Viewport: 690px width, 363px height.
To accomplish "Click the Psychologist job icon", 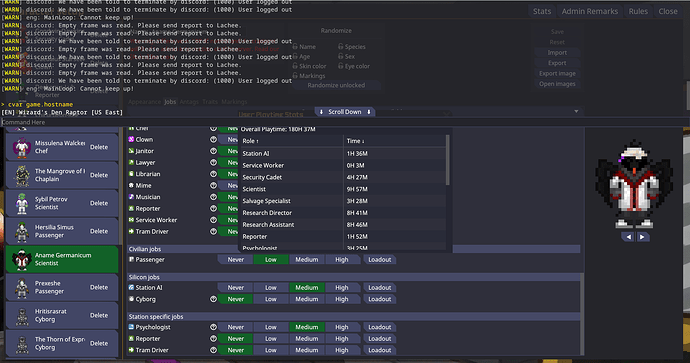I will (x=131, y=327).
